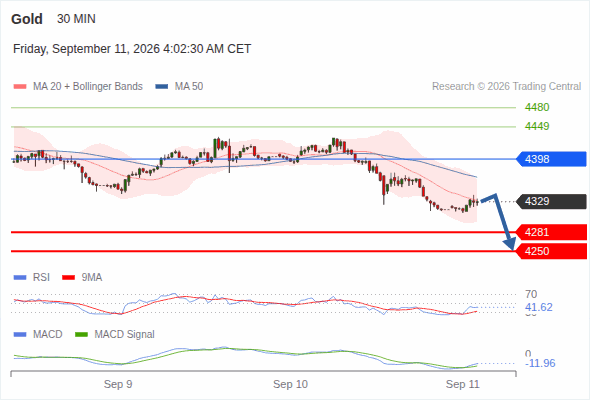Click the red 4250 support price tag
This screenshot has width=590, height=400.
[551, 251]
